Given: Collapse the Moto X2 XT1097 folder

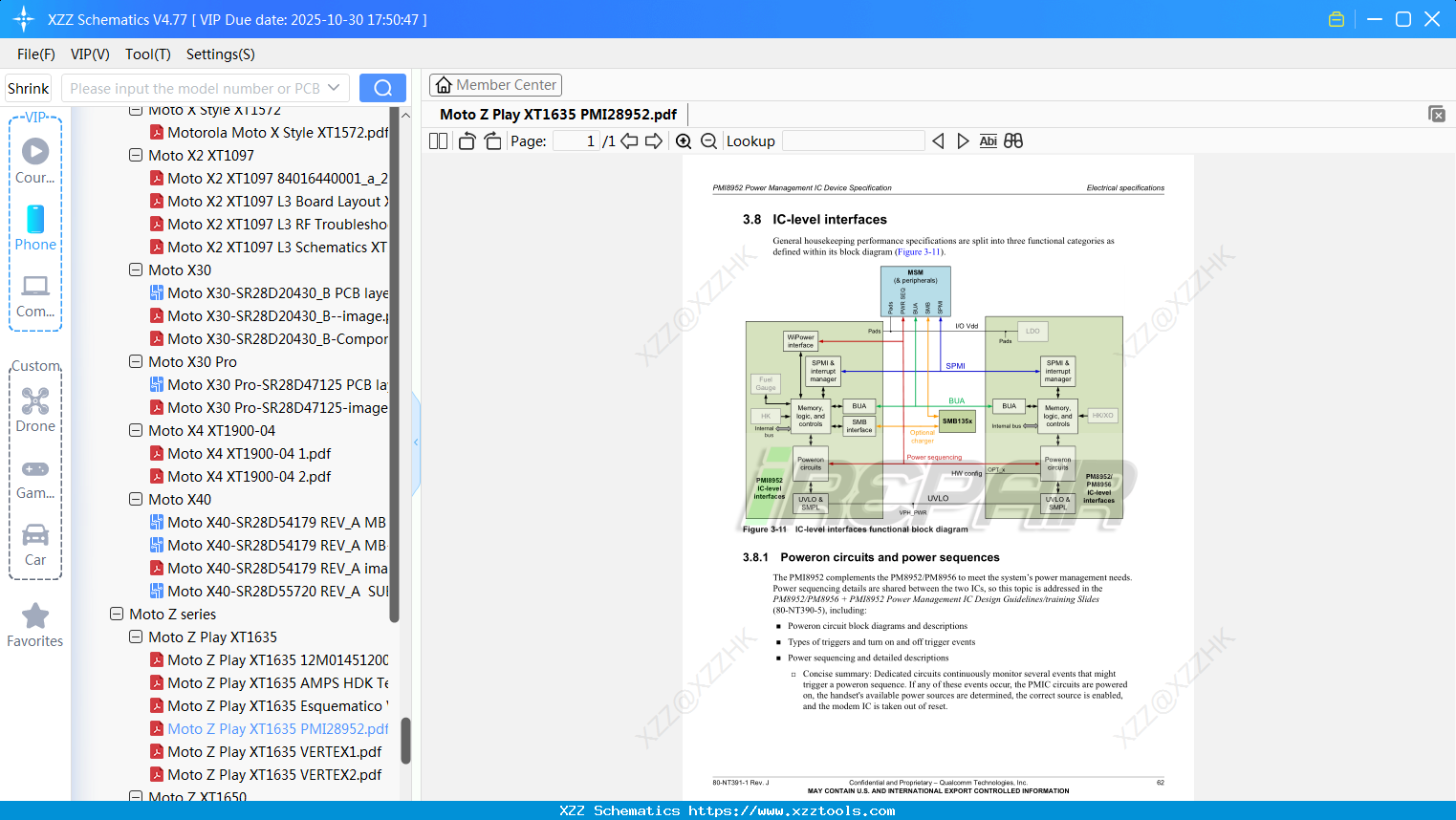Looking at the screenshot, I should click(x=136, y=155).
